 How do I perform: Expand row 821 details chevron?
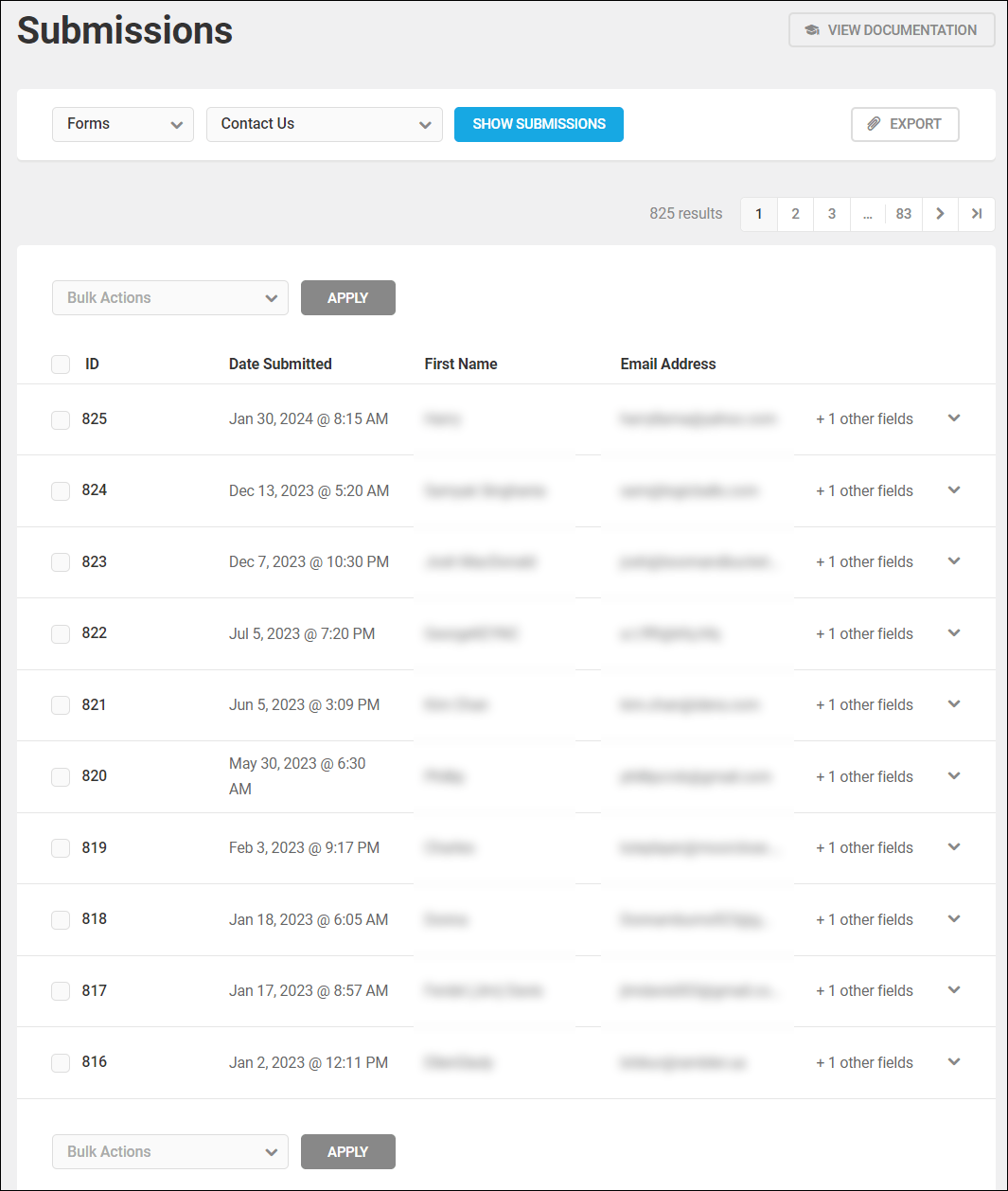pyautogui.click(x=954, y=704)
